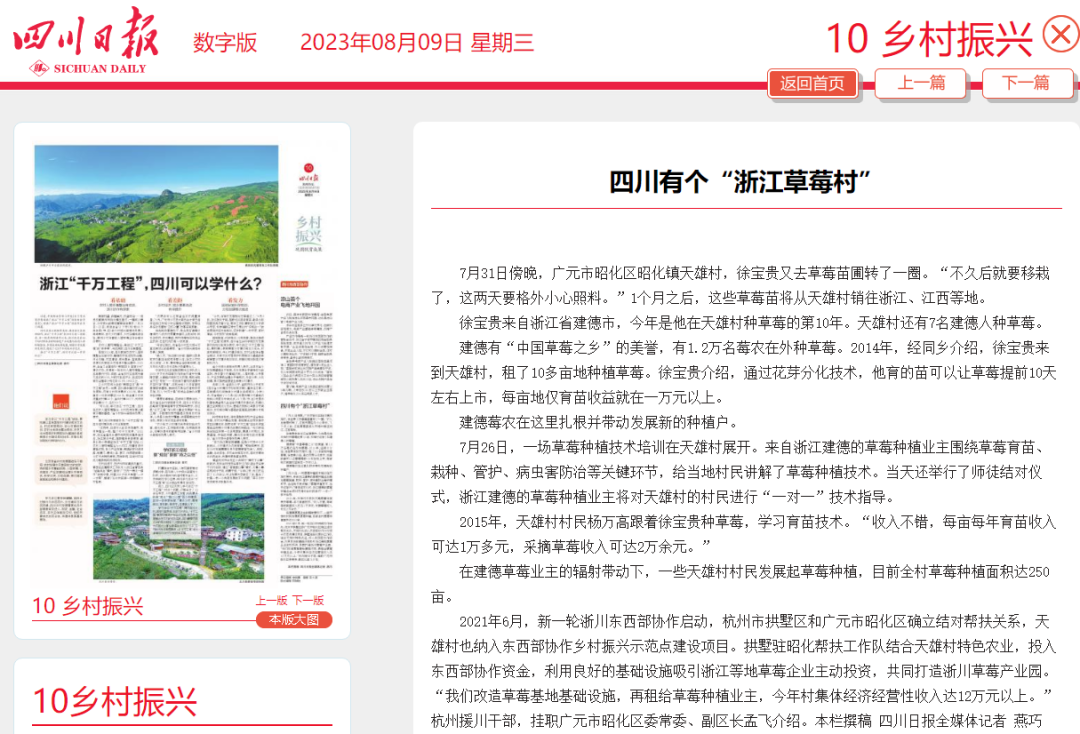The width and height of the screenshot is (1080, 734).
Task: Click the landscape photo at top of page thumbnail
Action: [x=156, y=203]
